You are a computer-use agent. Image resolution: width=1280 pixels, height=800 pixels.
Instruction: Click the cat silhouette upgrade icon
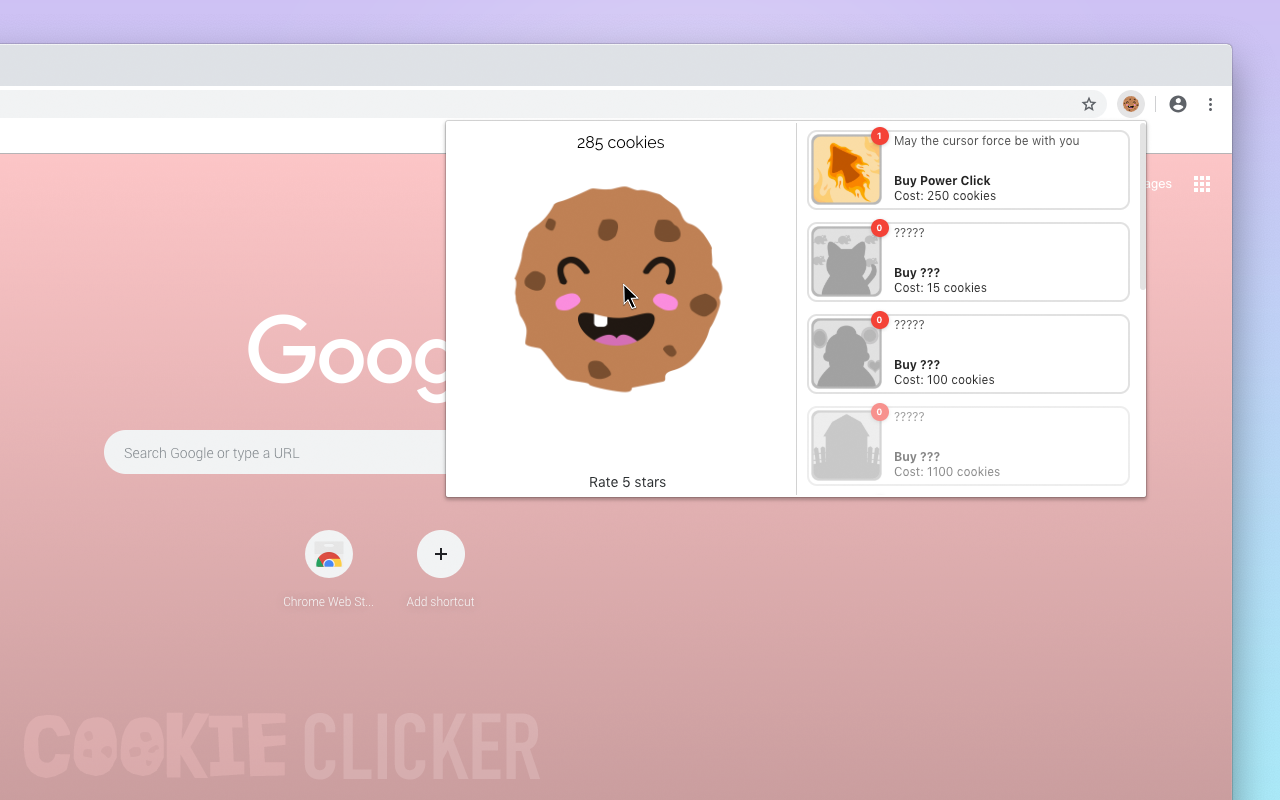pyautogui.click(x=846, y=262)
